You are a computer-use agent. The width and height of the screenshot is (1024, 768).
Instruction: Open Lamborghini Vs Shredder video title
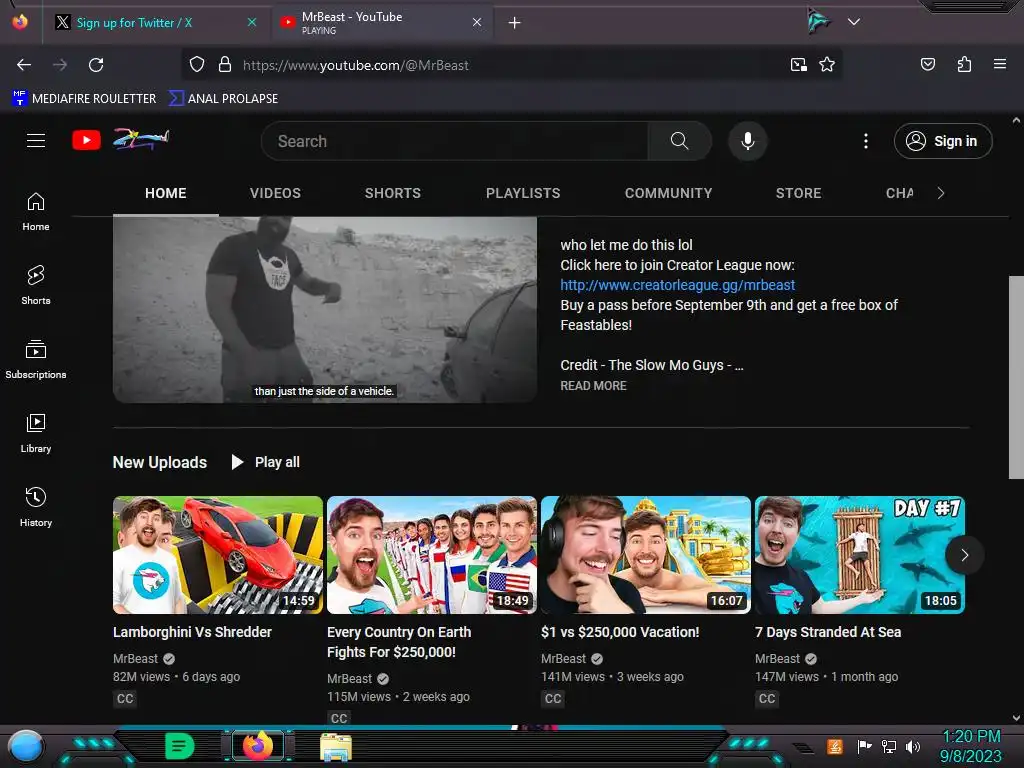[192, 632]
